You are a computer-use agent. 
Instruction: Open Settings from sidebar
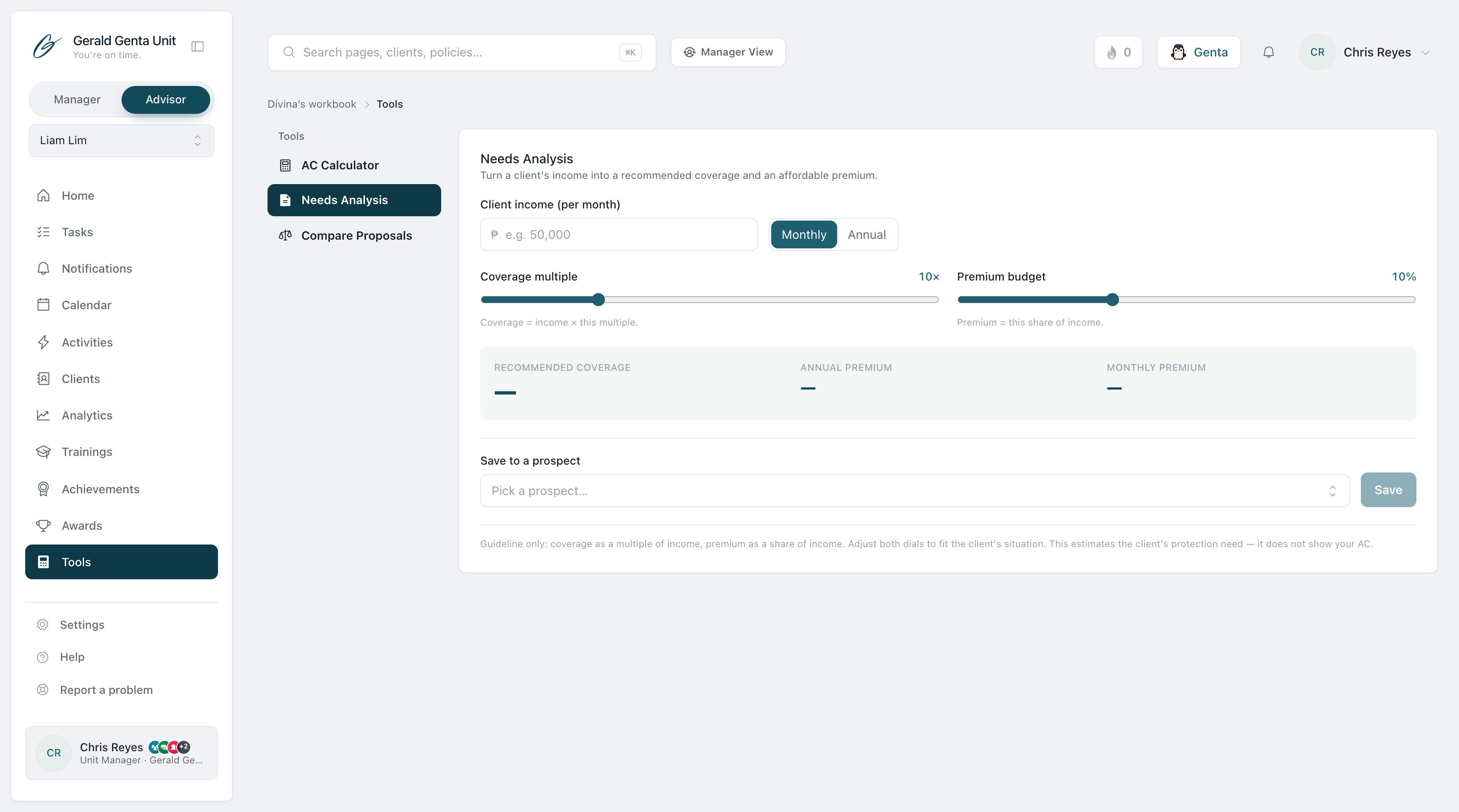[121, 624]
